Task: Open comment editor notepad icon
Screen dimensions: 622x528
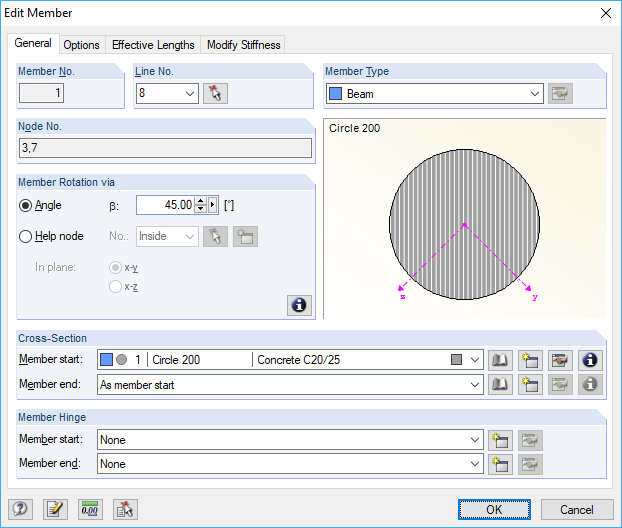Action: tap(55, 509)
